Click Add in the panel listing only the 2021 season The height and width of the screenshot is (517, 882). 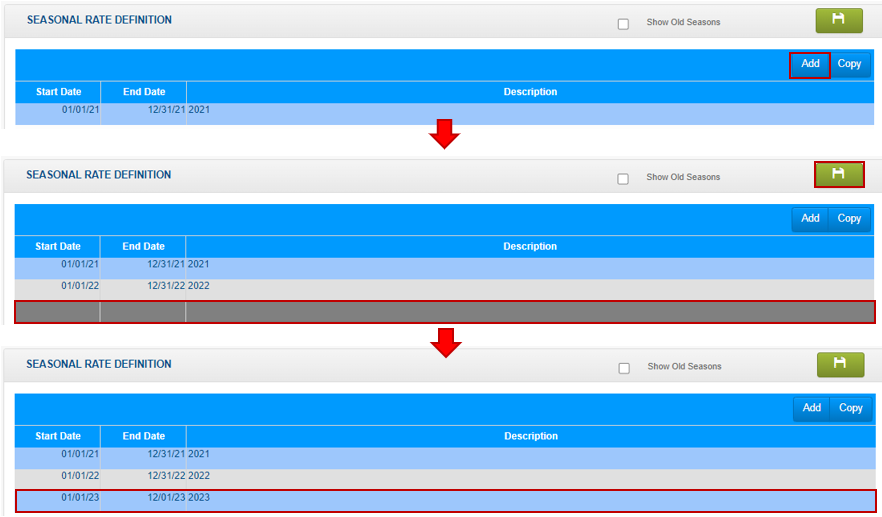(810, 64)
